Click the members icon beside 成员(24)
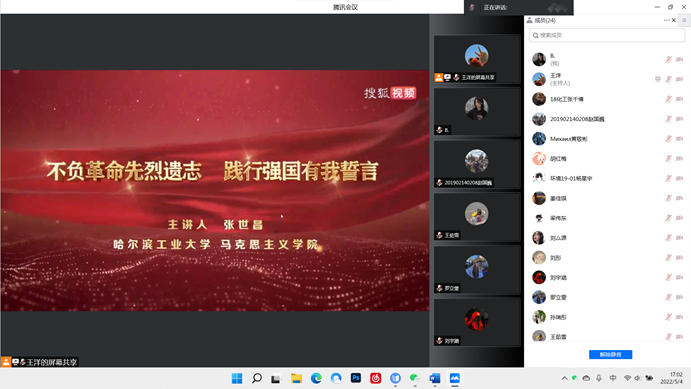Screen dimensions: 691x389 click(x=529, y=20)
